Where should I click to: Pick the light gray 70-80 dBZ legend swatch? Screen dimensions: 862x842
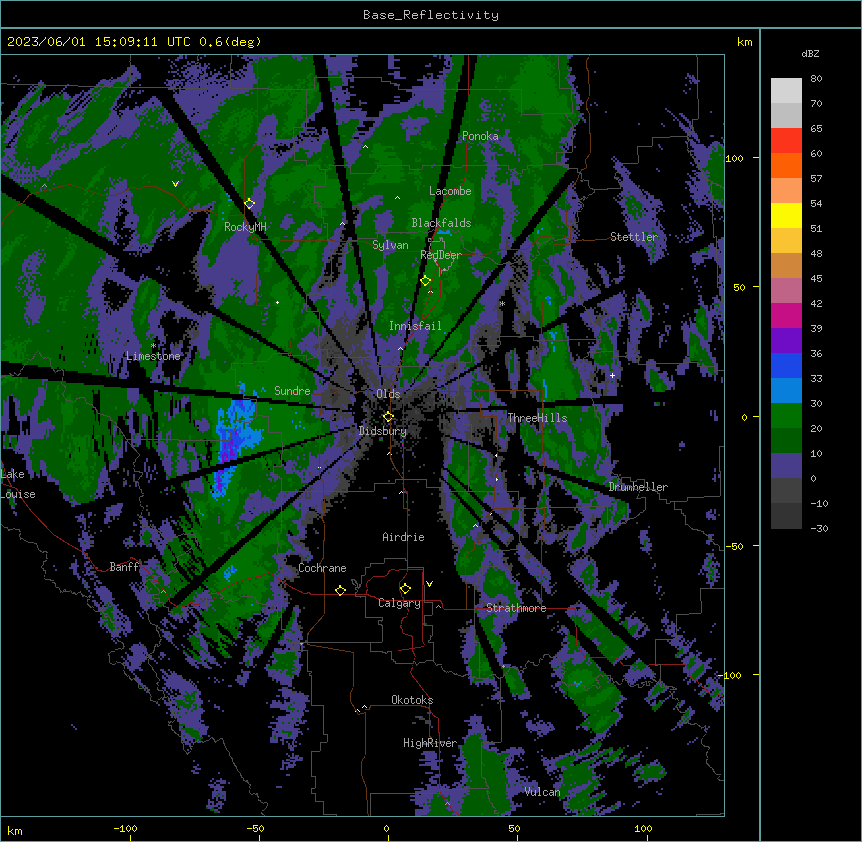786,91
